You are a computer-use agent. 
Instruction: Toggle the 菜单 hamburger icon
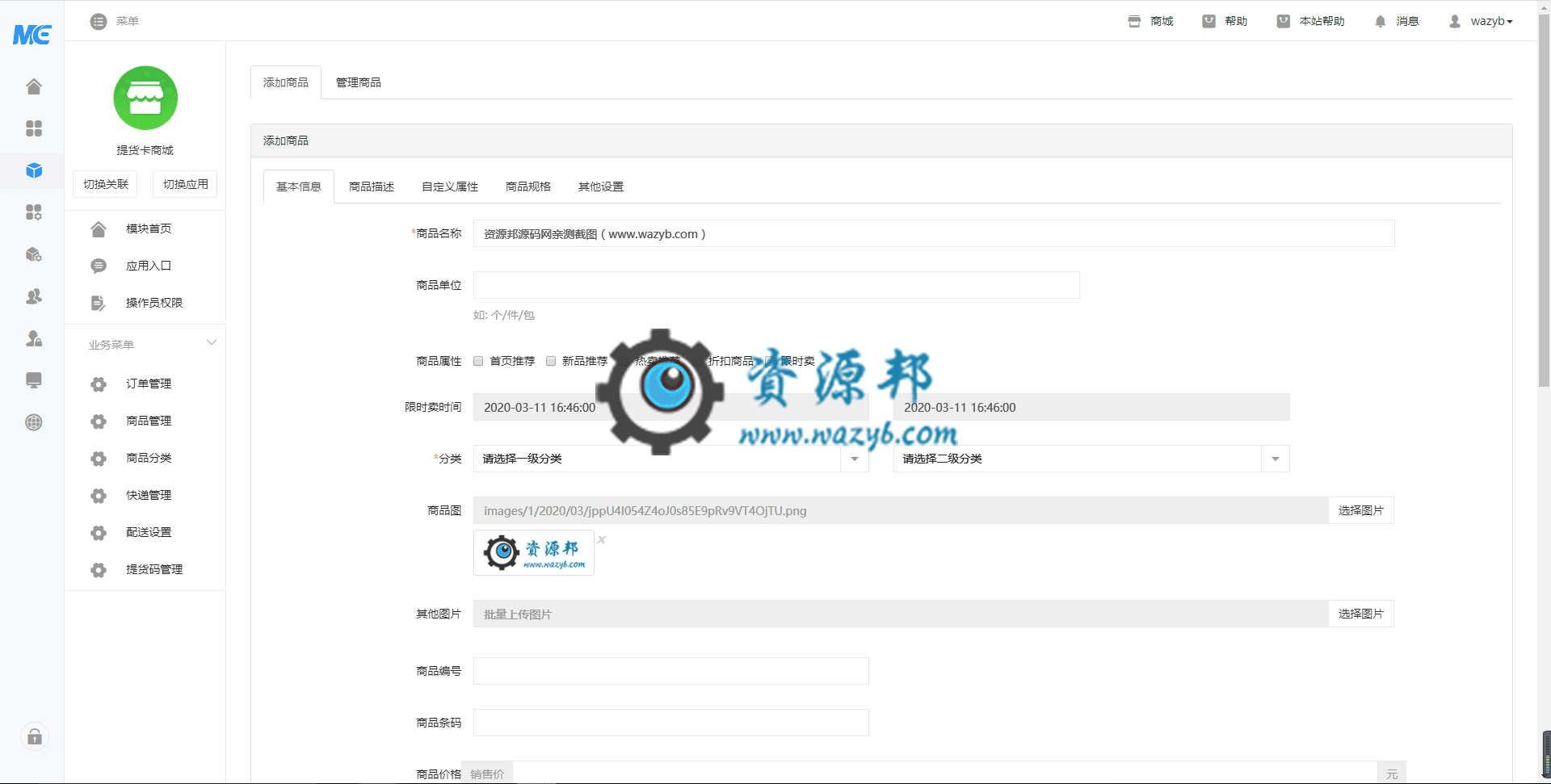point(99,22)
